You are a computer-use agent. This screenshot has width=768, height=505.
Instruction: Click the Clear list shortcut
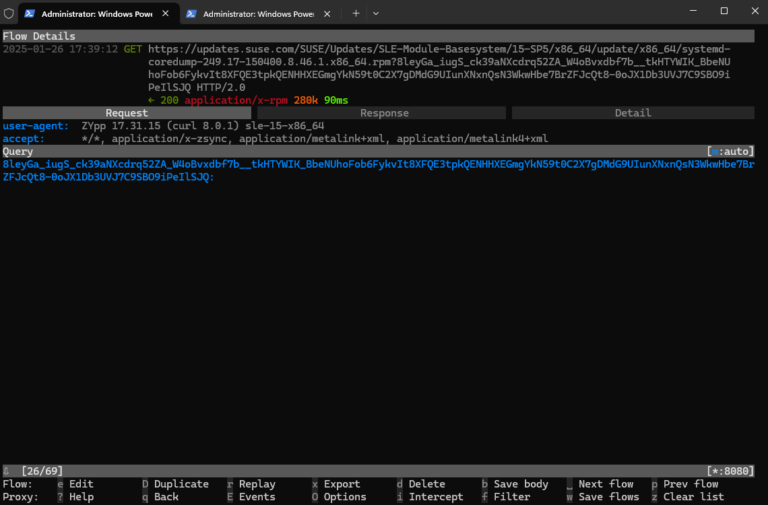(x=688, y=497)
